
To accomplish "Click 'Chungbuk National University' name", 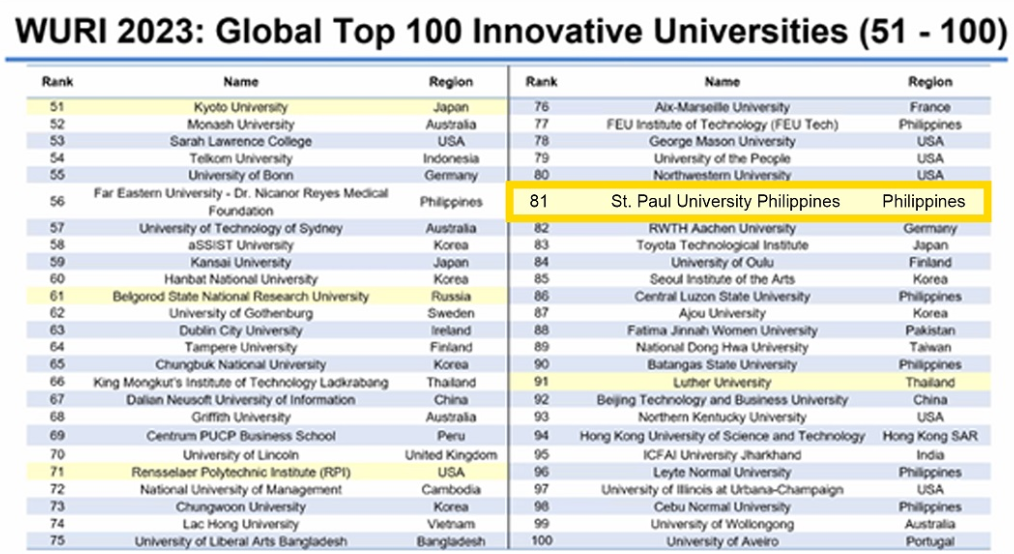I will click(241, 365).
